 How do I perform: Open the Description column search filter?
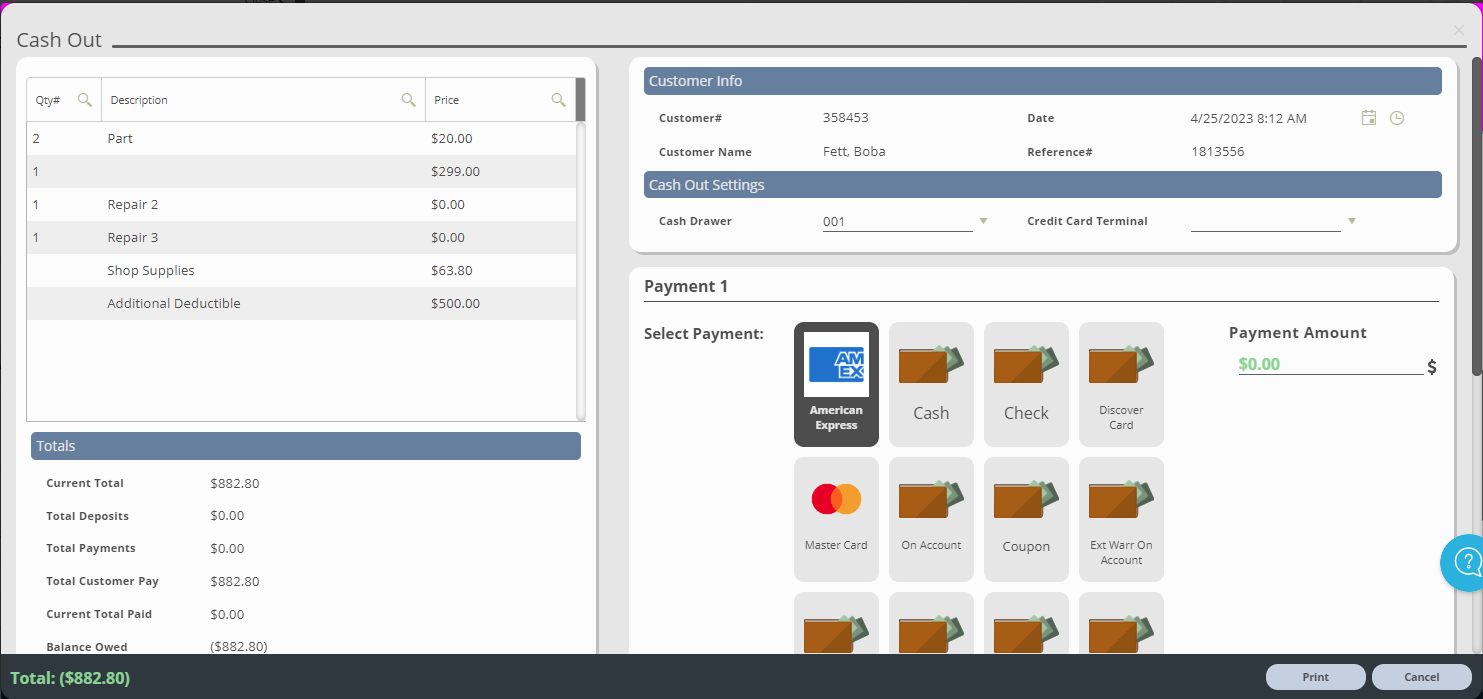408,99
